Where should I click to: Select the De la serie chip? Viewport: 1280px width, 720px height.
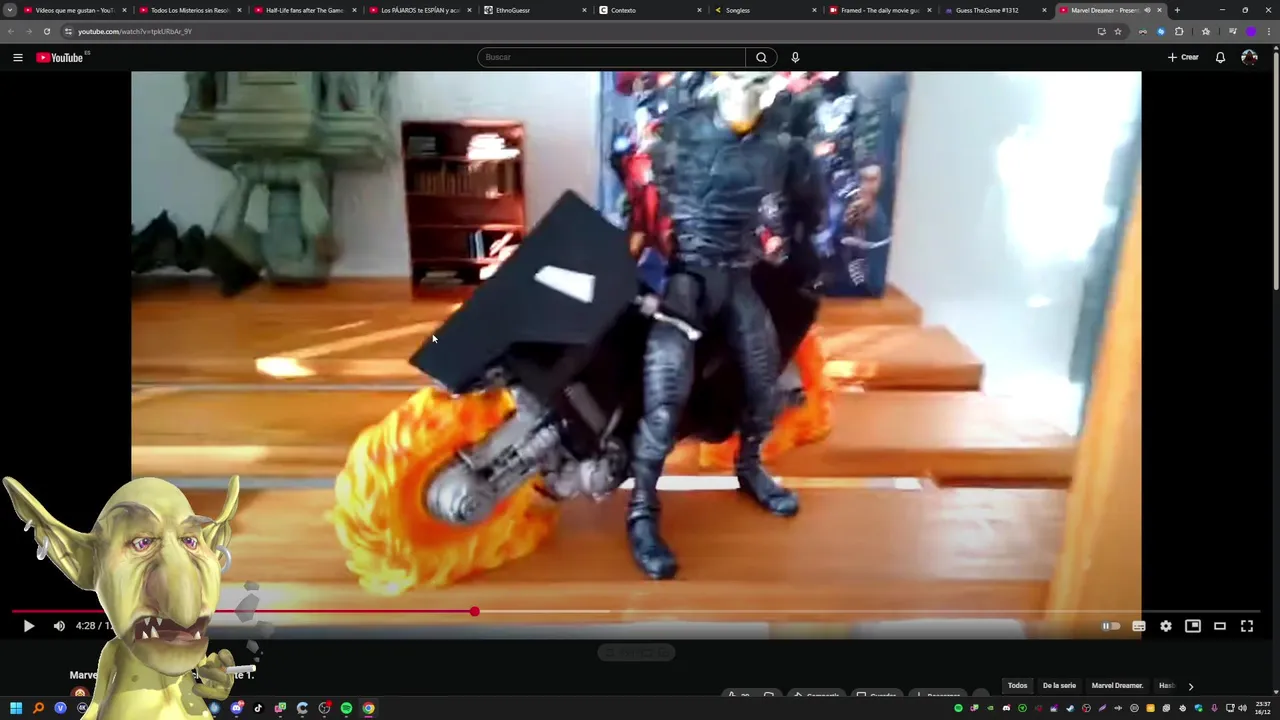[1059, 685]
